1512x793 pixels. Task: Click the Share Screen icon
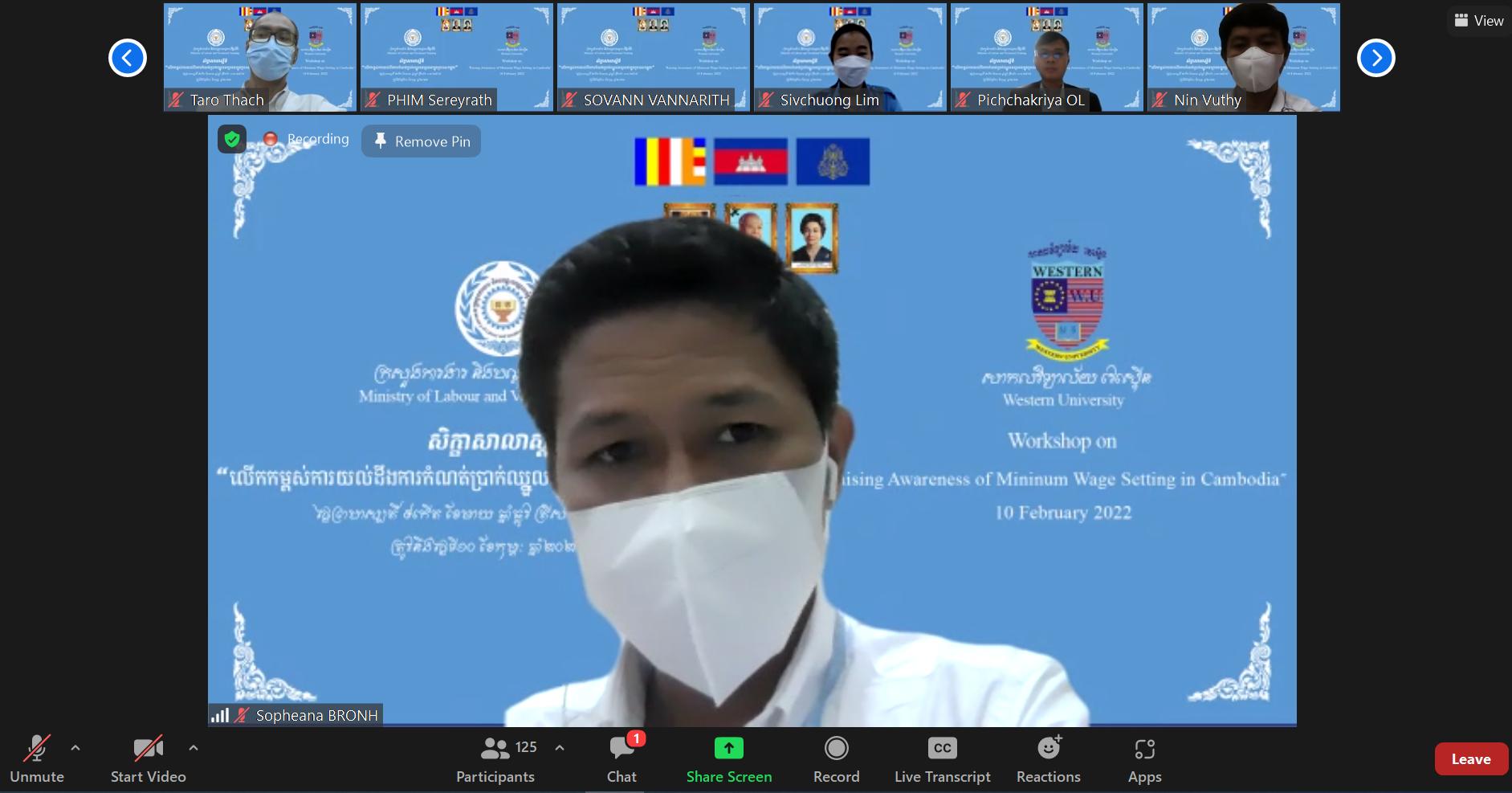[728, 749]
